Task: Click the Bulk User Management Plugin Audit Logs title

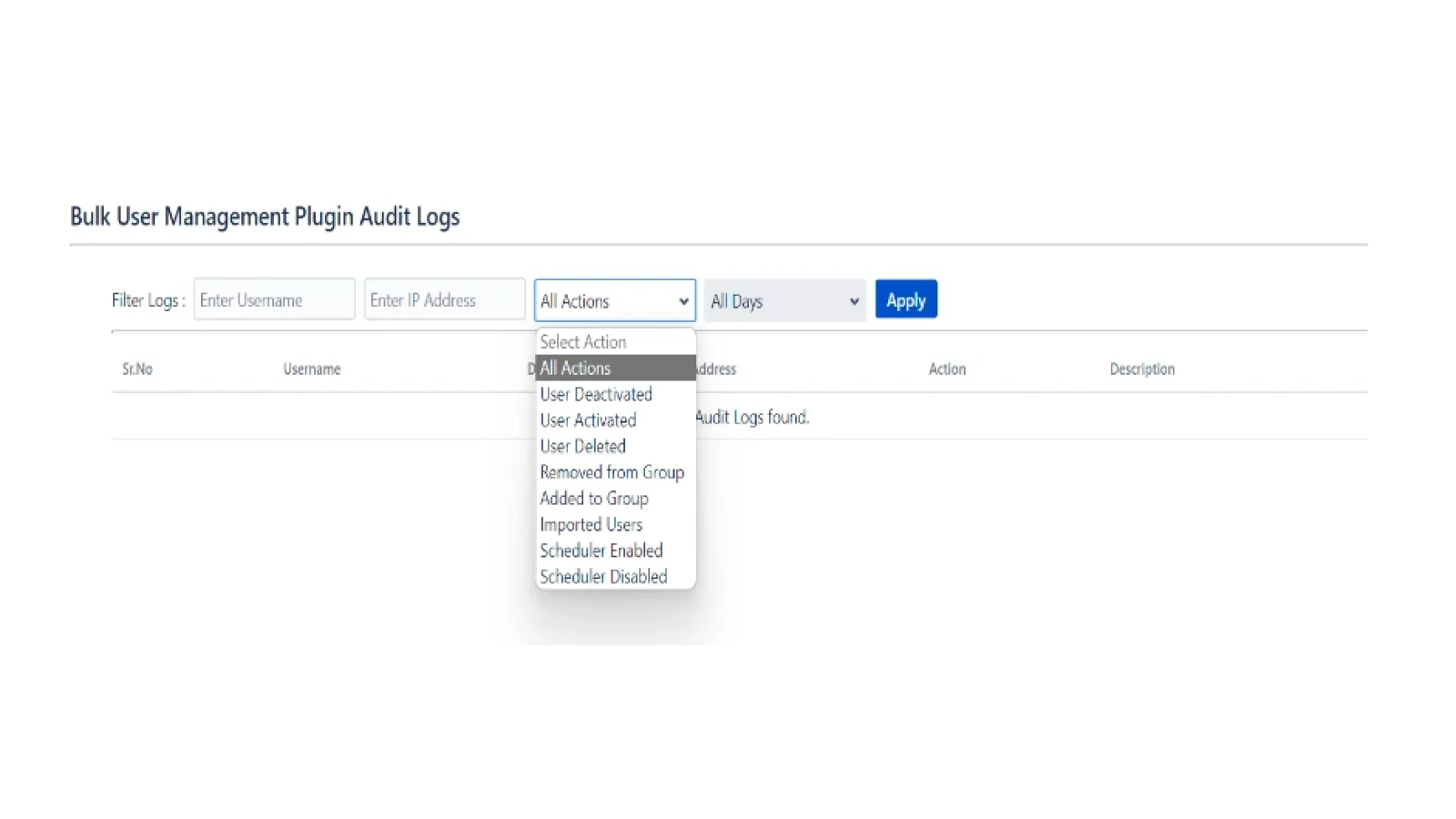Action: 265,217
